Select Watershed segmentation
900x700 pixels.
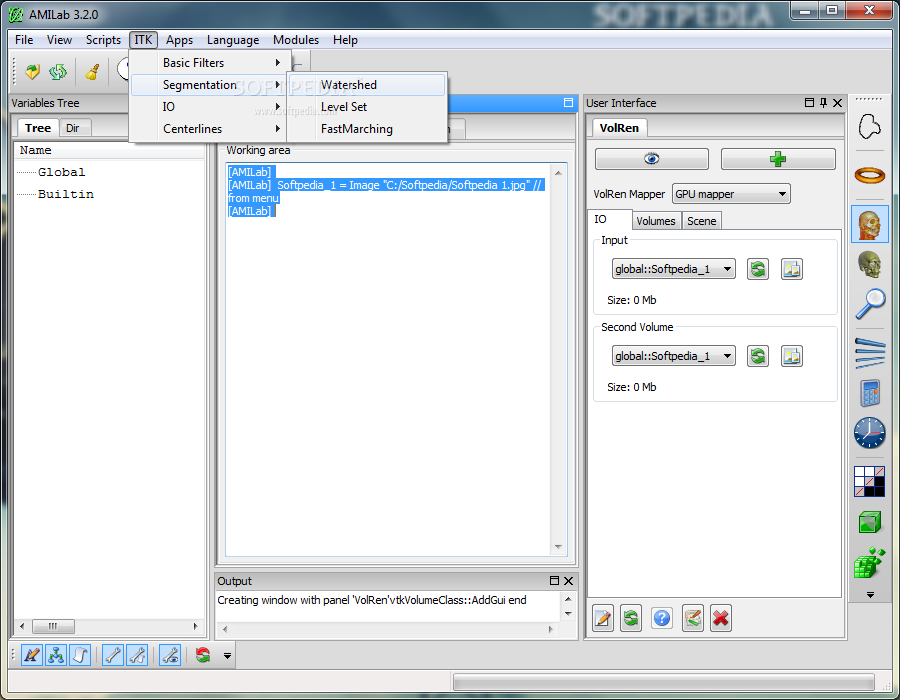coord(367,85)
